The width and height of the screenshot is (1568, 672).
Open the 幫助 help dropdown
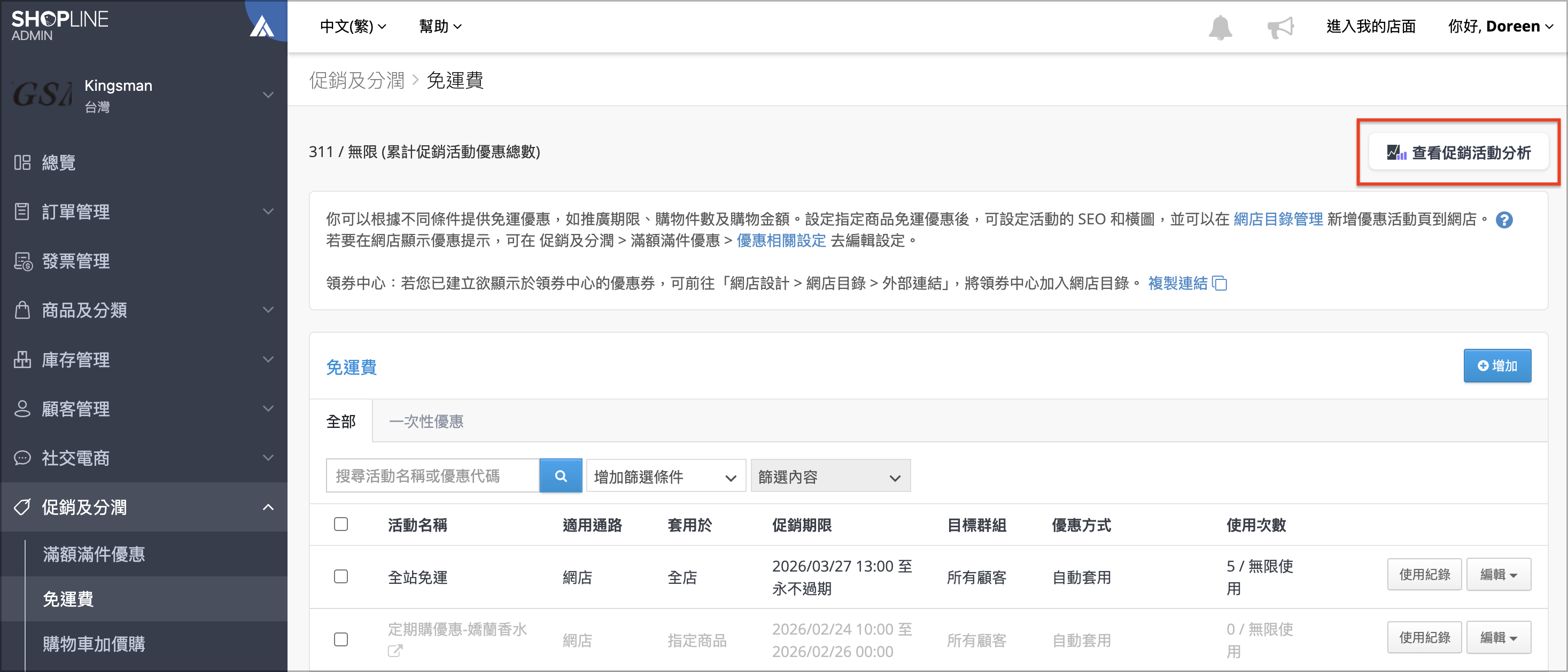click(x=440, y=27)
